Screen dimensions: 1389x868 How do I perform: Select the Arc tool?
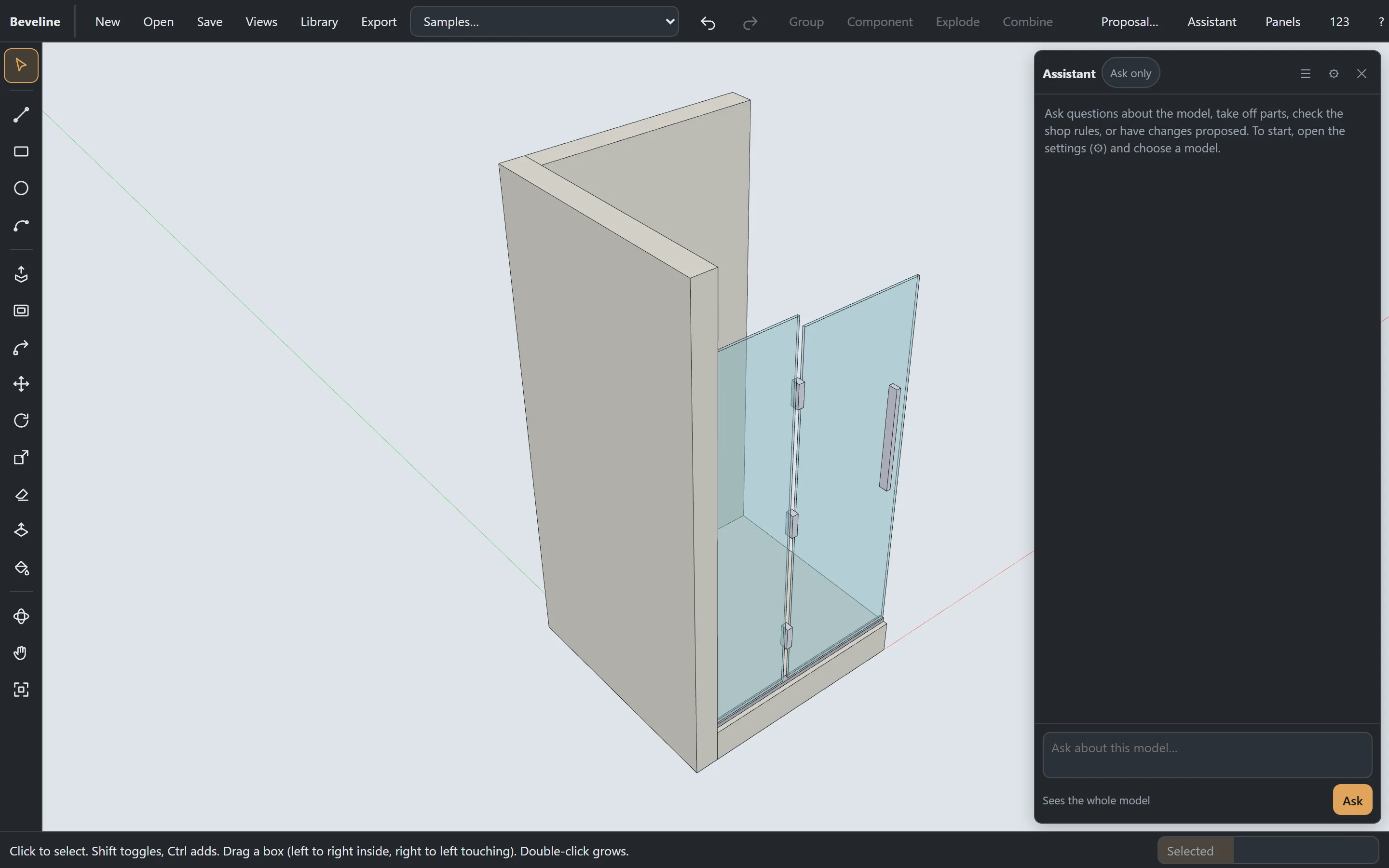[21, 225]
